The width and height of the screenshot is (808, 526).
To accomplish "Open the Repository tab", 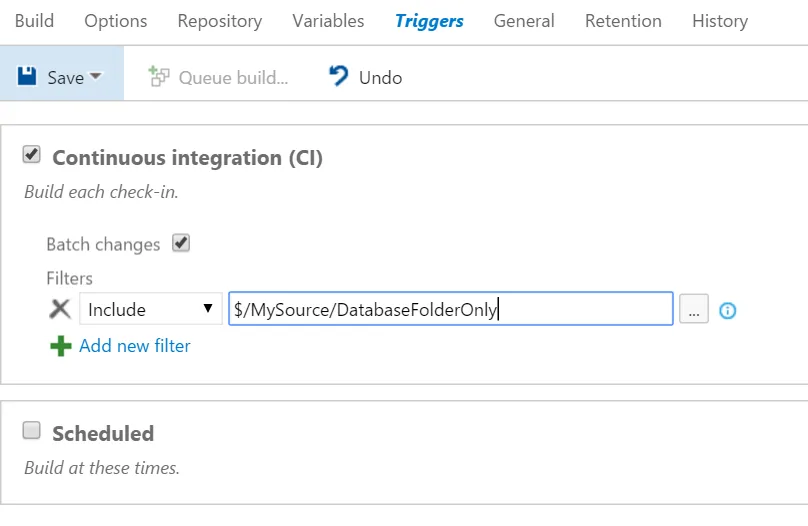I will pos(219,20).
